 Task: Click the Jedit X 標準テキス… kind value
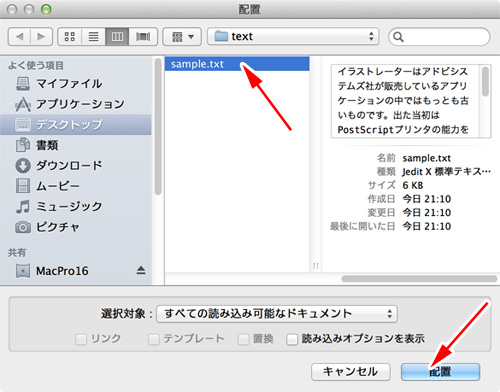pyautogui.click(x=447, y=172)
